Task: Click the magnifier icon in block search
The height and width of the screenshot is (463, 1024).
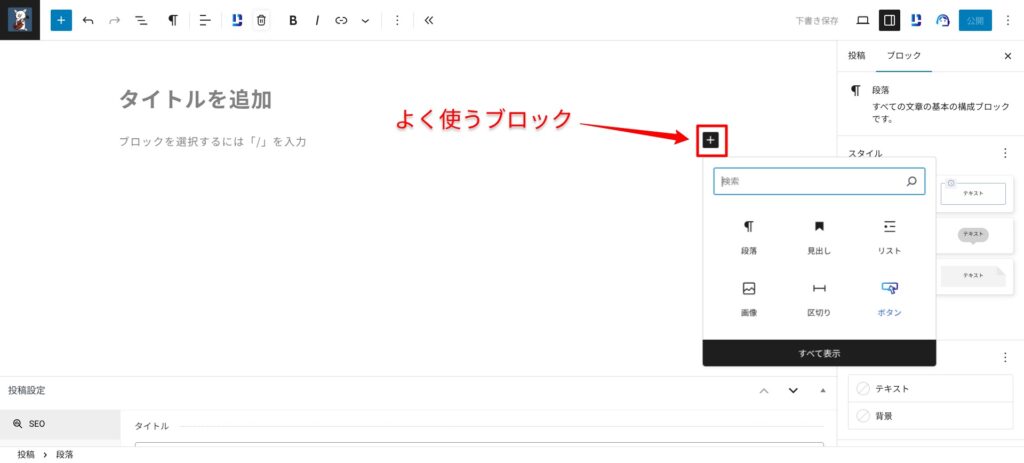Action: [912, 182]
